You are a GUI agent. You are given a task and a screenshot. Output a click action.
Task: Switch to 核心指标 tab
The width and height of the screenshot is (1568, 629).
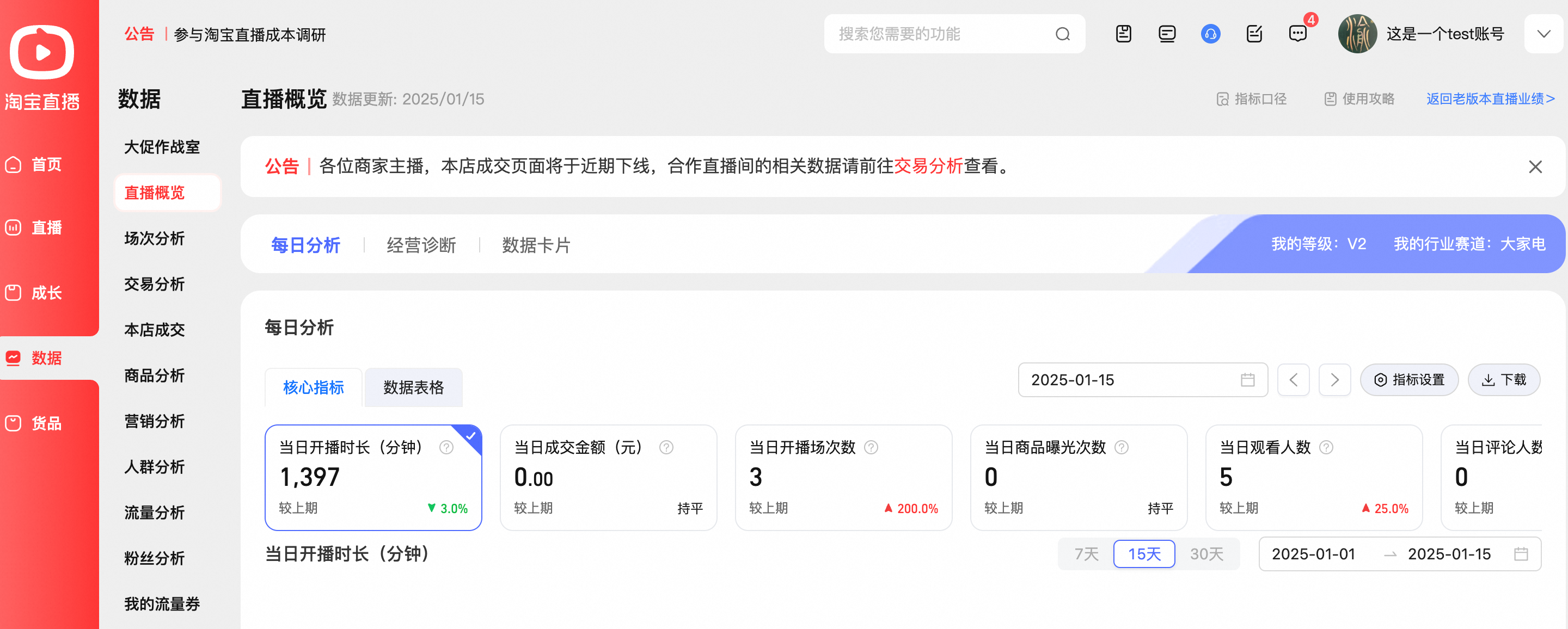314,387
